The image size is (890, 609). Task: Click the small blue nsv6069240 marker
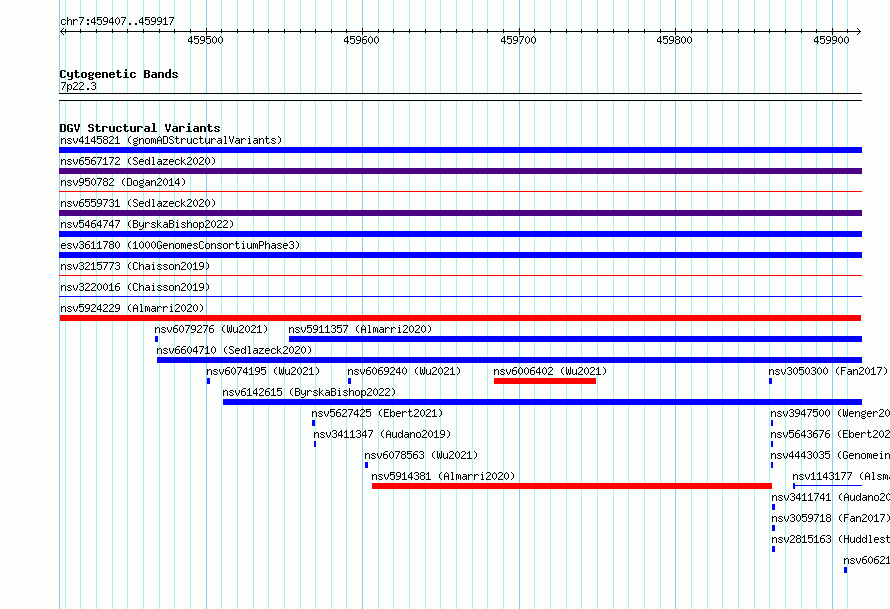[349, 381]
